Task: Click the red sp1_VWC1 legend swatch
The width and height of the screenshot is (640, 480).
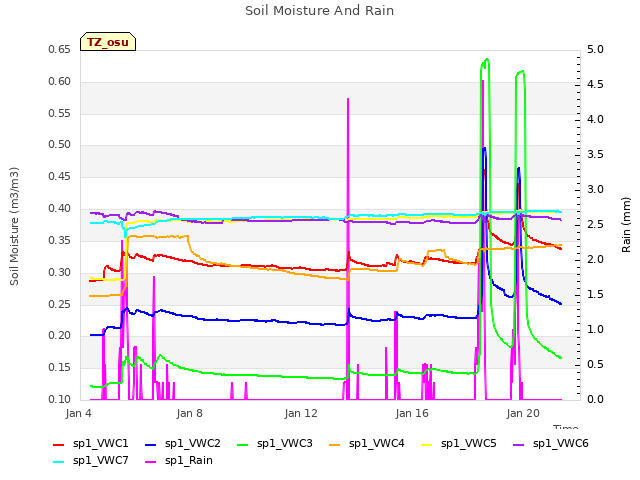Action: pos(59,445)
